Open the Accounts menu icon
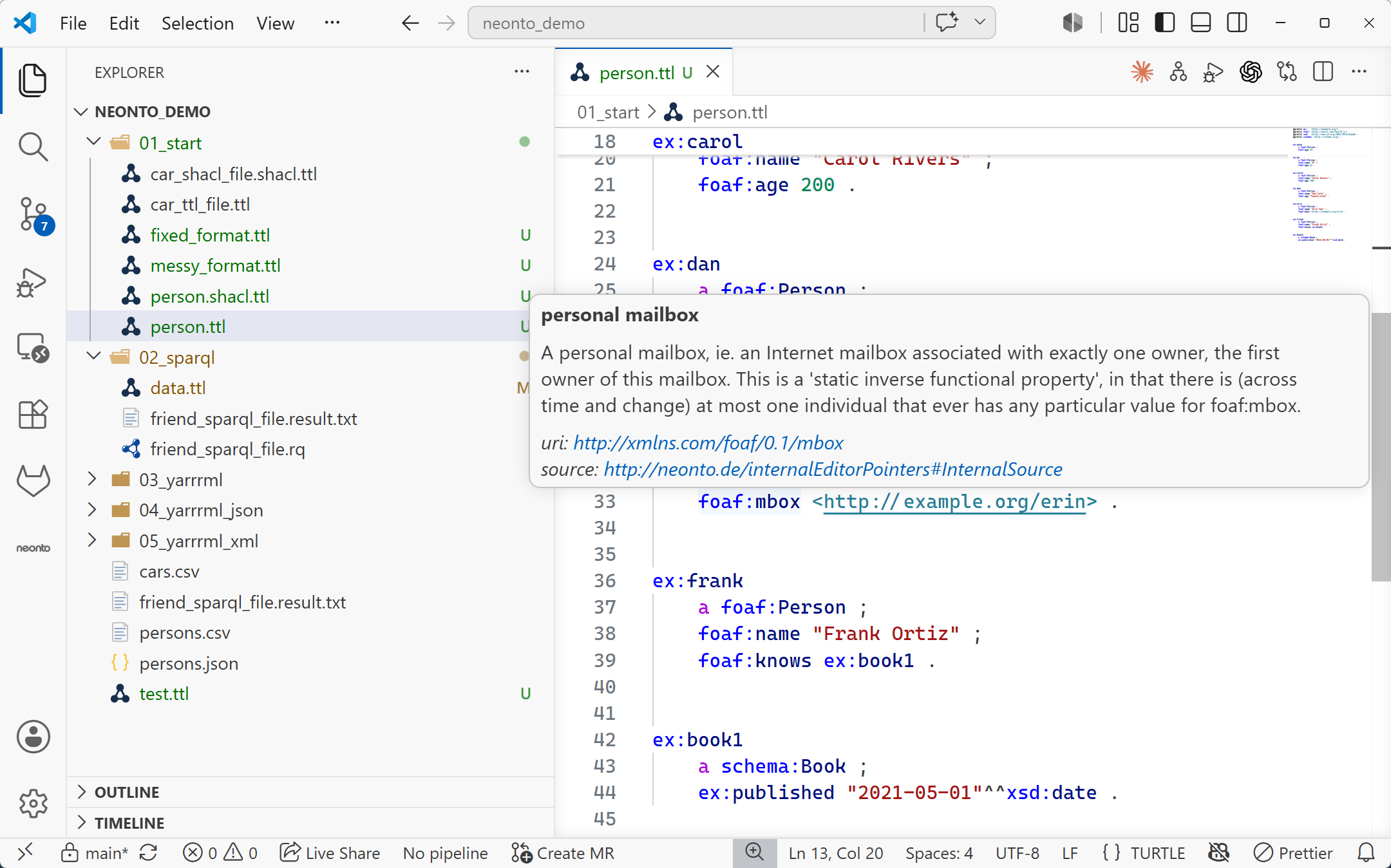 tap(33, 737)
